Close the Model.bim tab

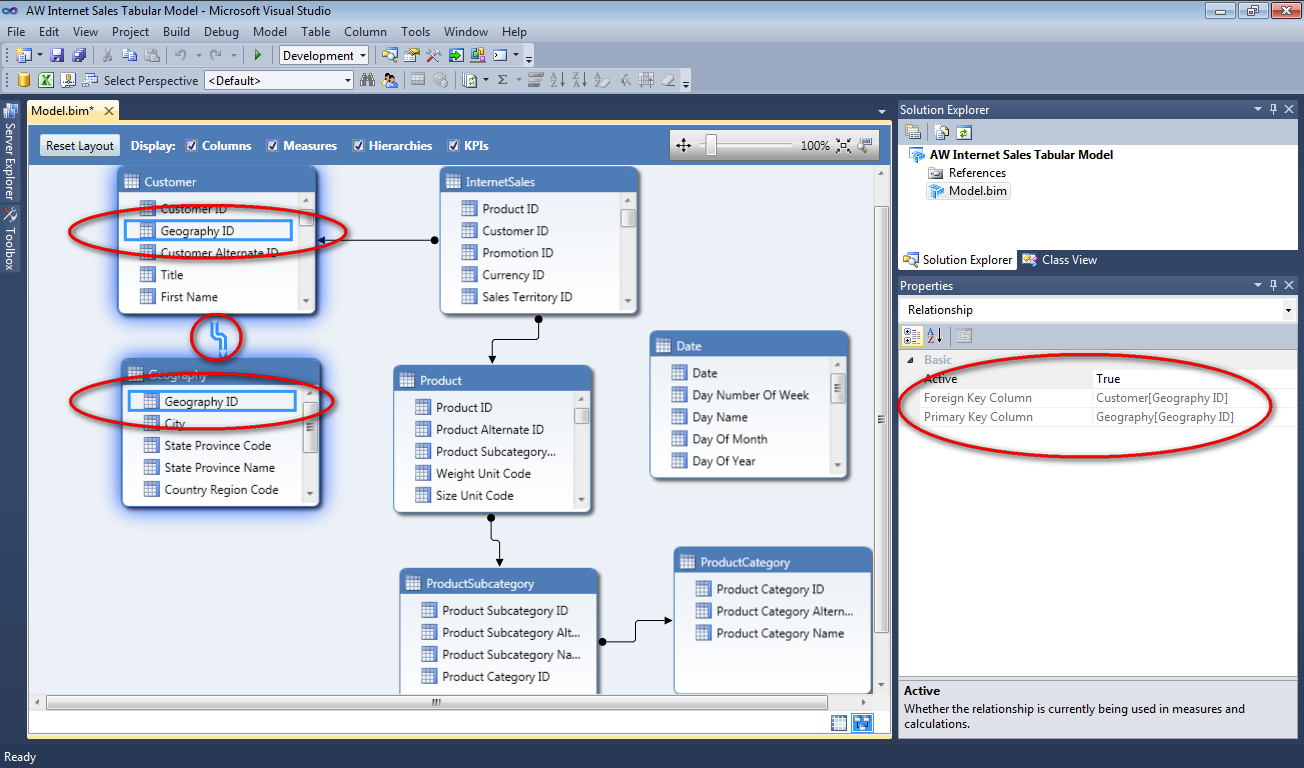coord(109,111)
